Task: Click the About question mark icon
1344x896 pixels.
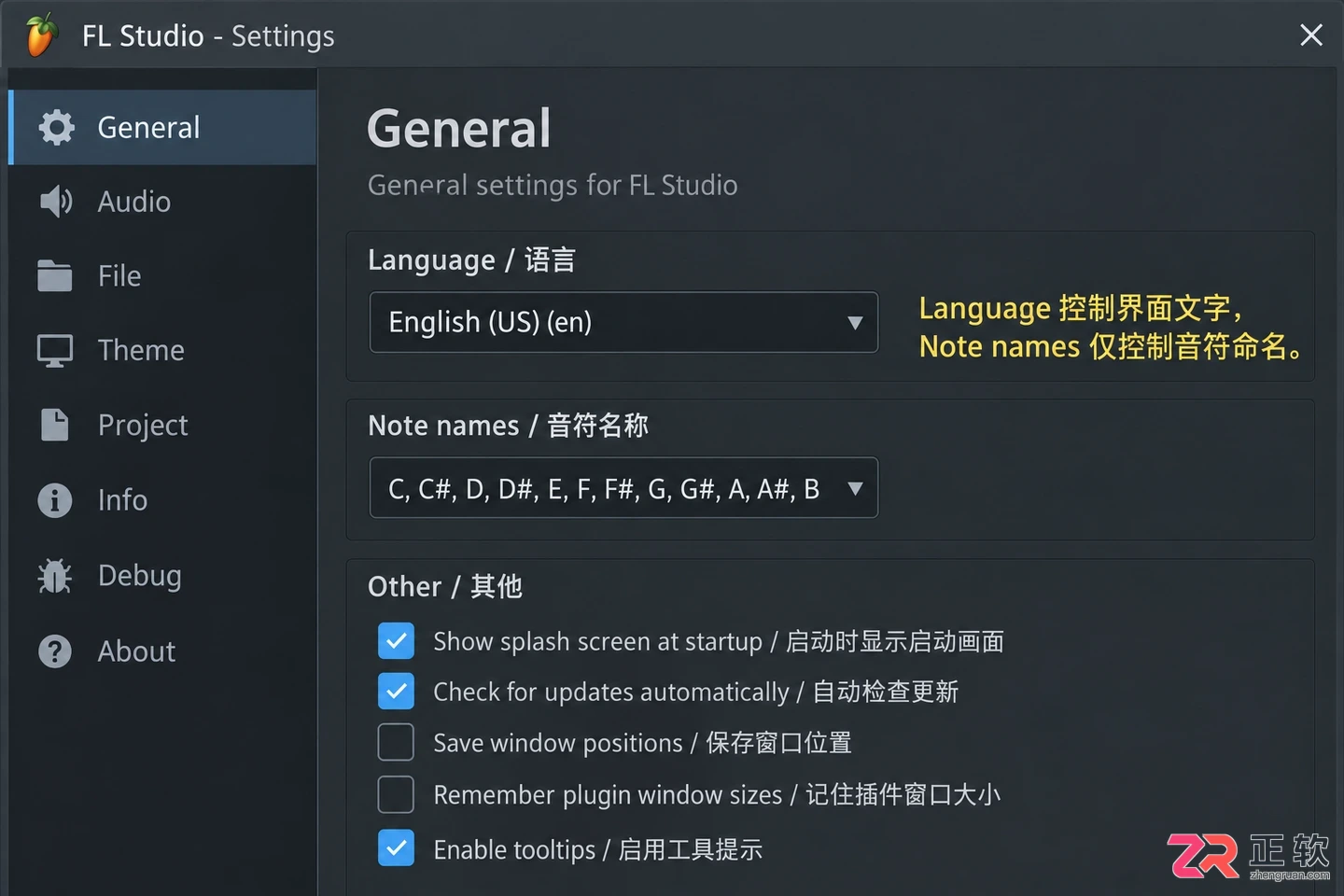Action: (55, 651)
